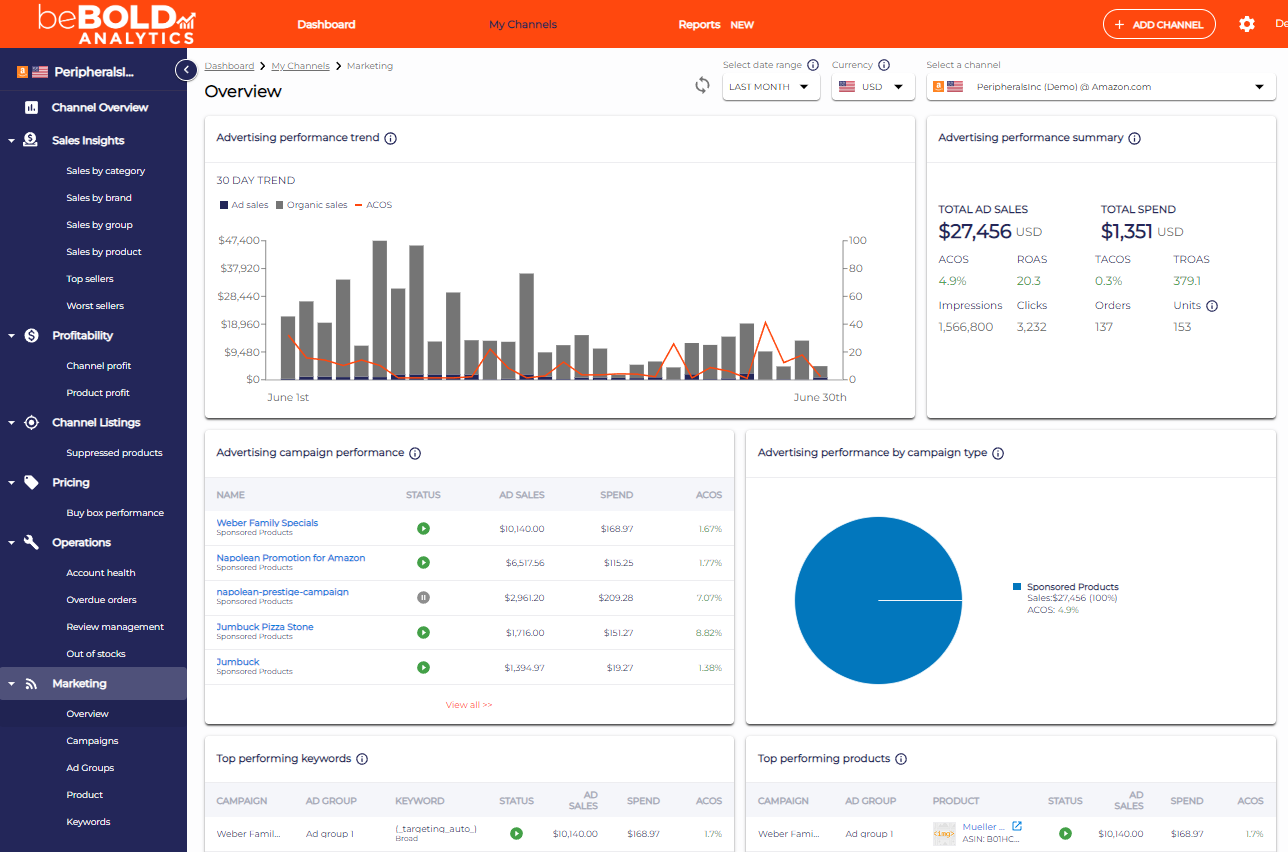This screenshot has width=1288, height=852.
Task: Show info for Advertising performance summary
Action: pyautogui.click(x=1135, y=138)
